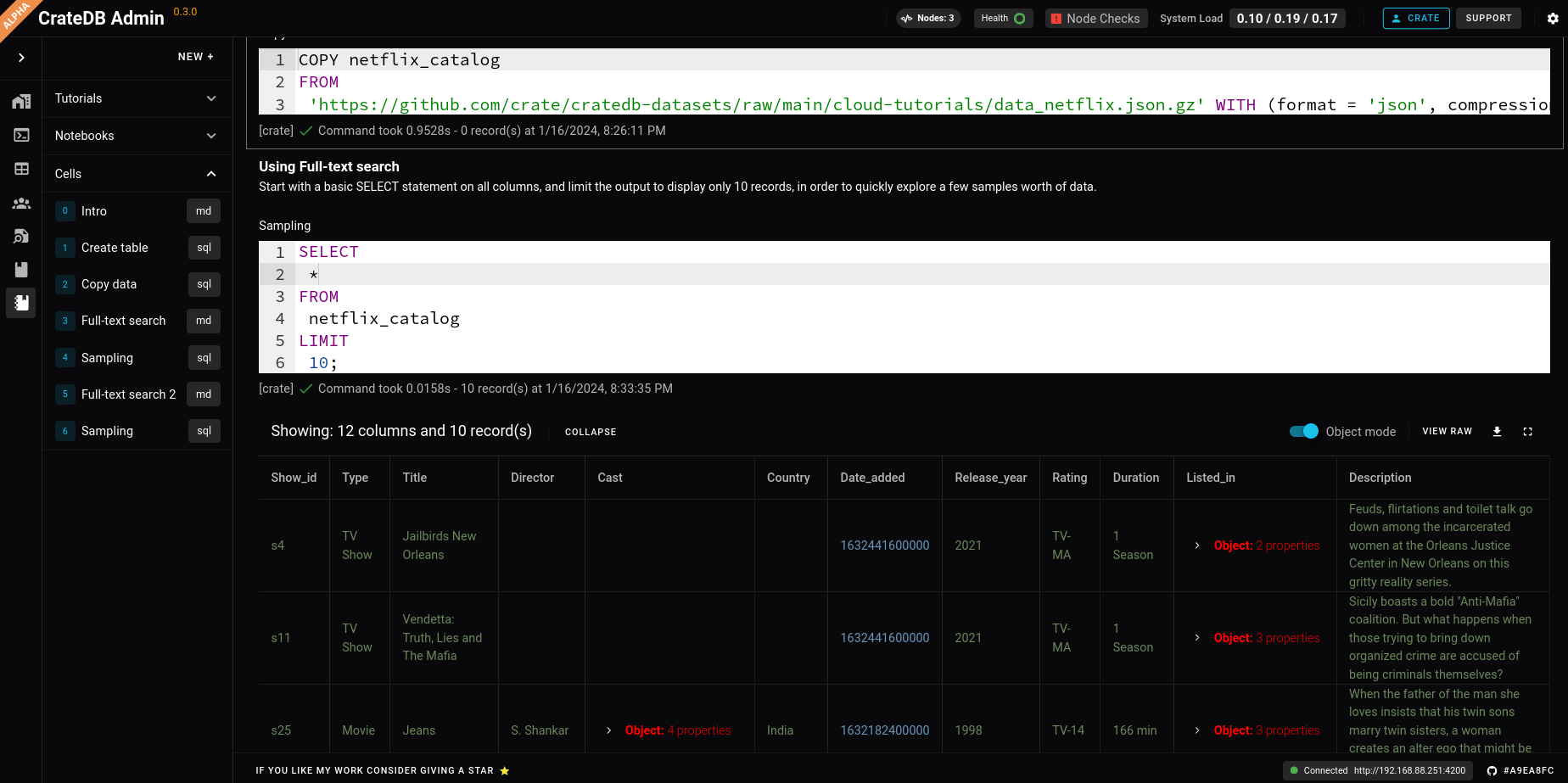The image size is (1568, 783).
Task: Collapse the results with COLLAPSE
Action: point(591,432)
